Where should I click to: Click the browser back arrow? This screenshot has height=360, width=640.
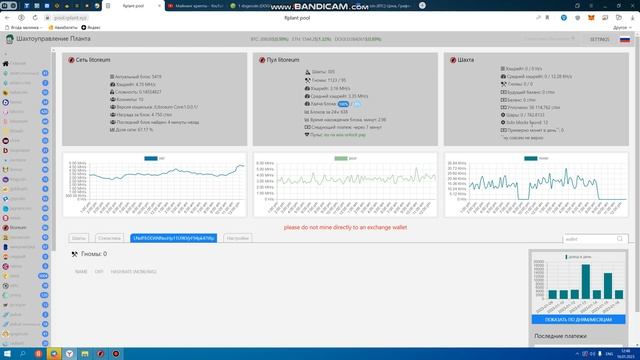[7, 18]
